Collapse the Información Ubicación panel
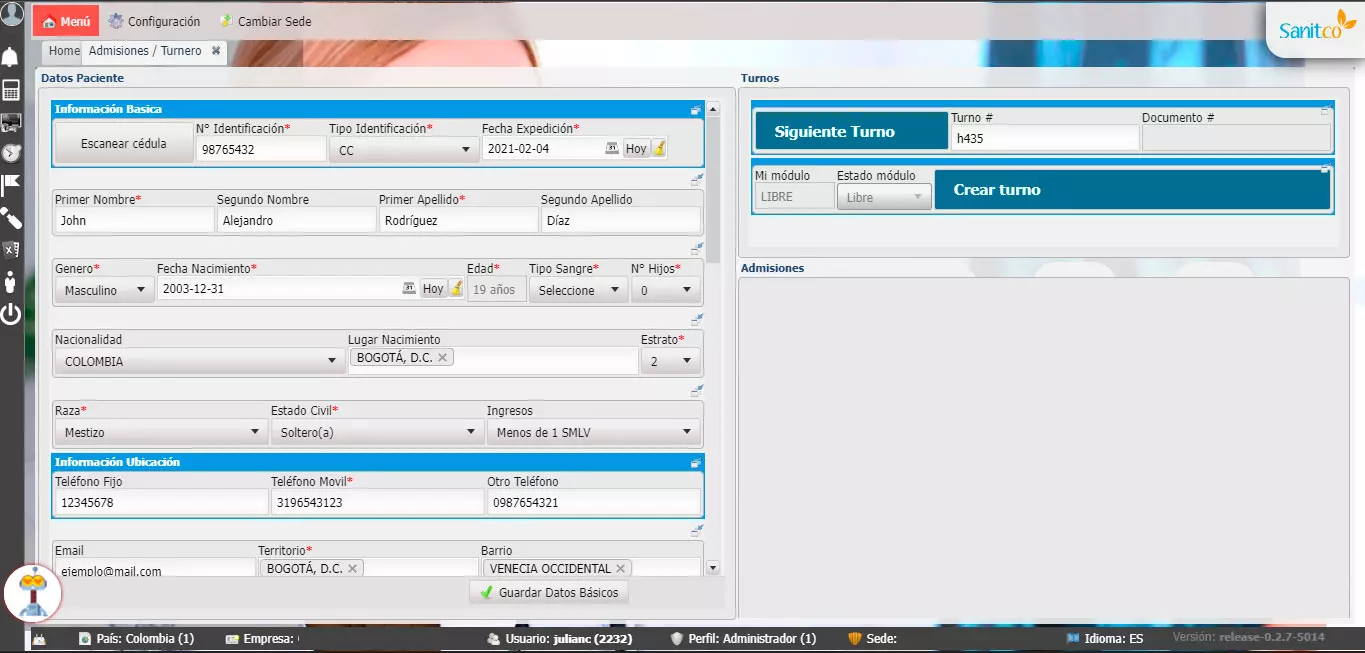 tap(695, 463)
